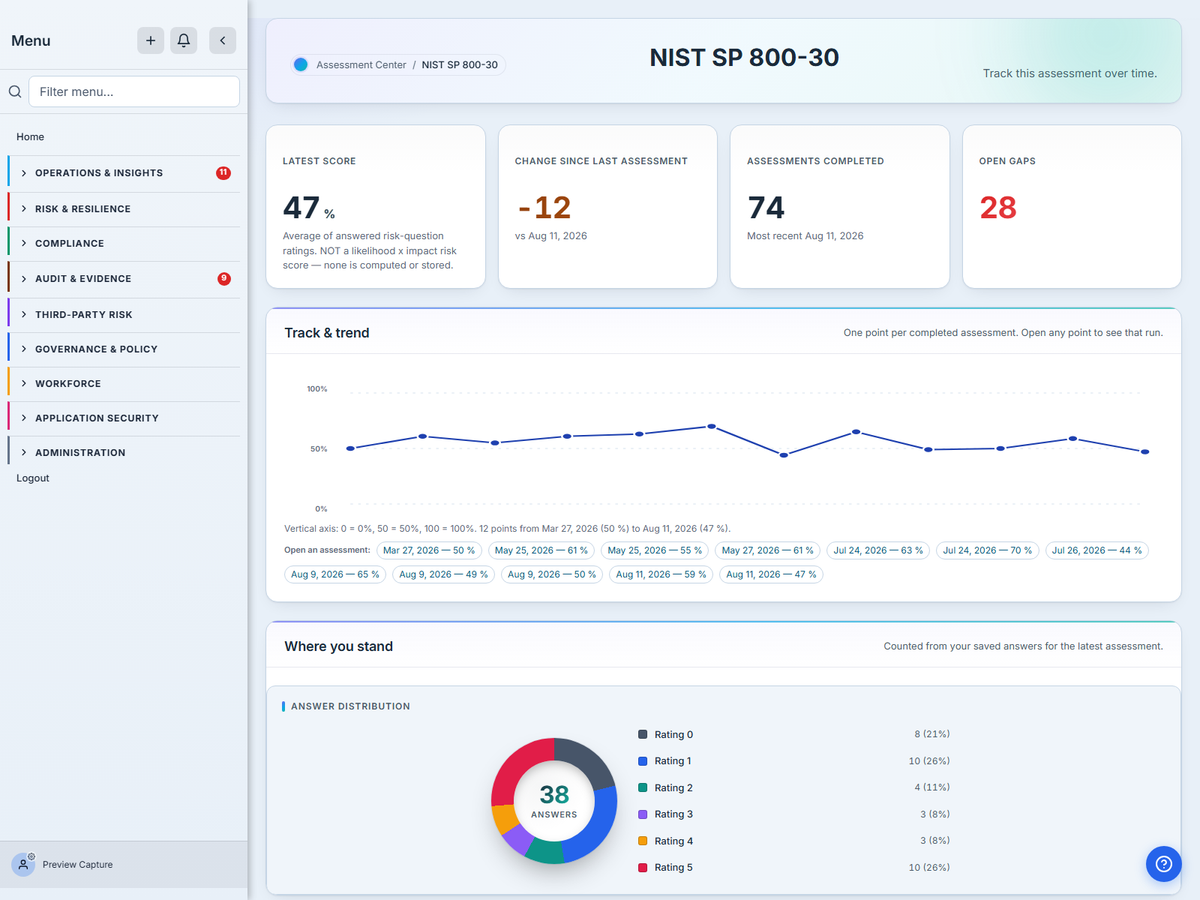Click the blue breadcrumb circle icon
The height and width of the screenshot is (900, 1200).
[300, 65]
